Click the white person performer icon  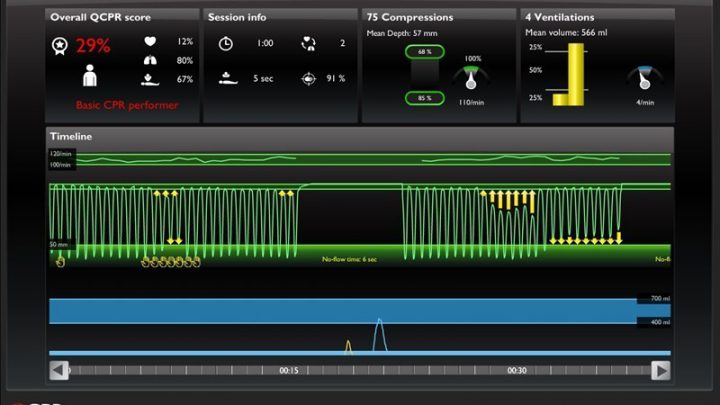tap(90, 75)
